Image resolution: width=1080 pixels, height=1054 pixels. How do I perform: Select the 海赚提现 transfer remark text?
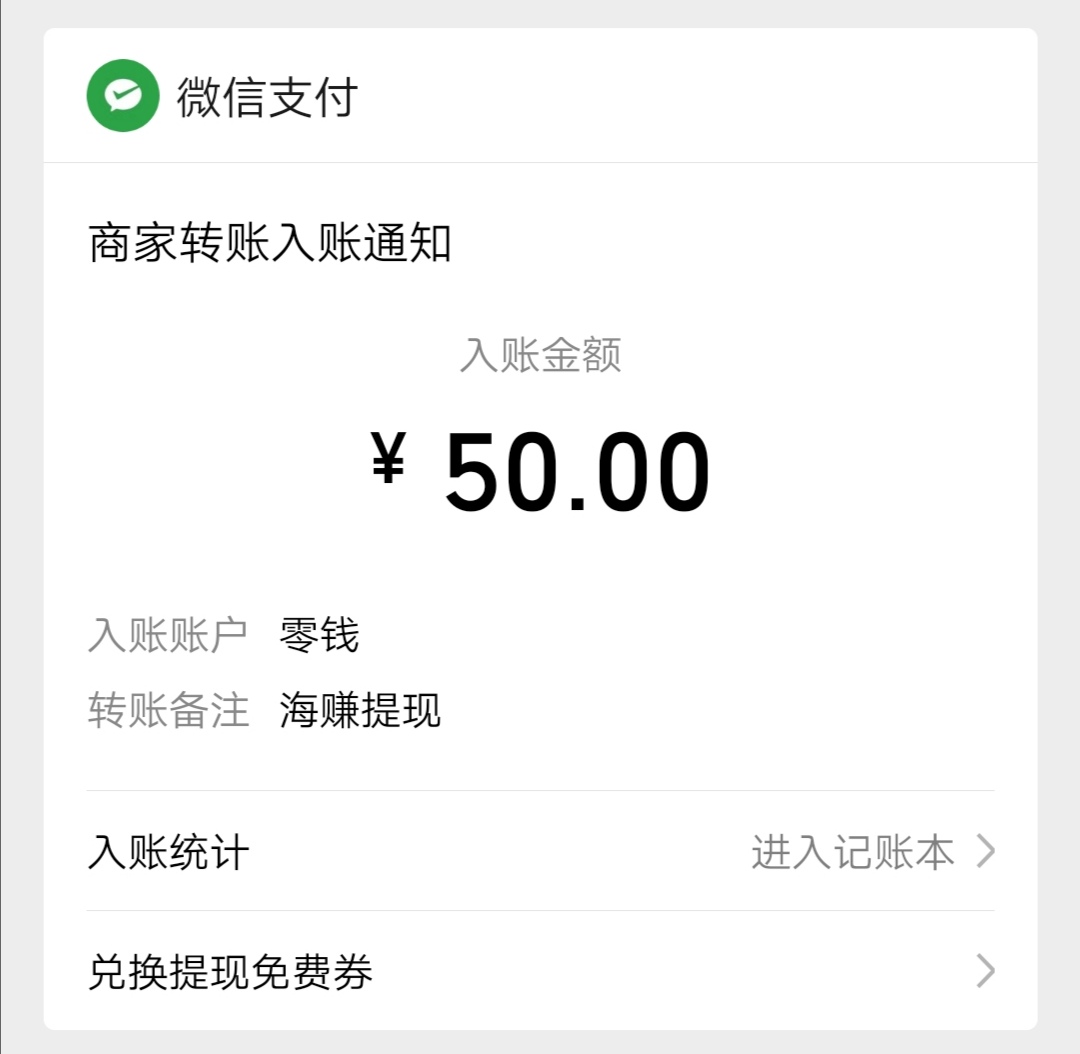[360, 710]
